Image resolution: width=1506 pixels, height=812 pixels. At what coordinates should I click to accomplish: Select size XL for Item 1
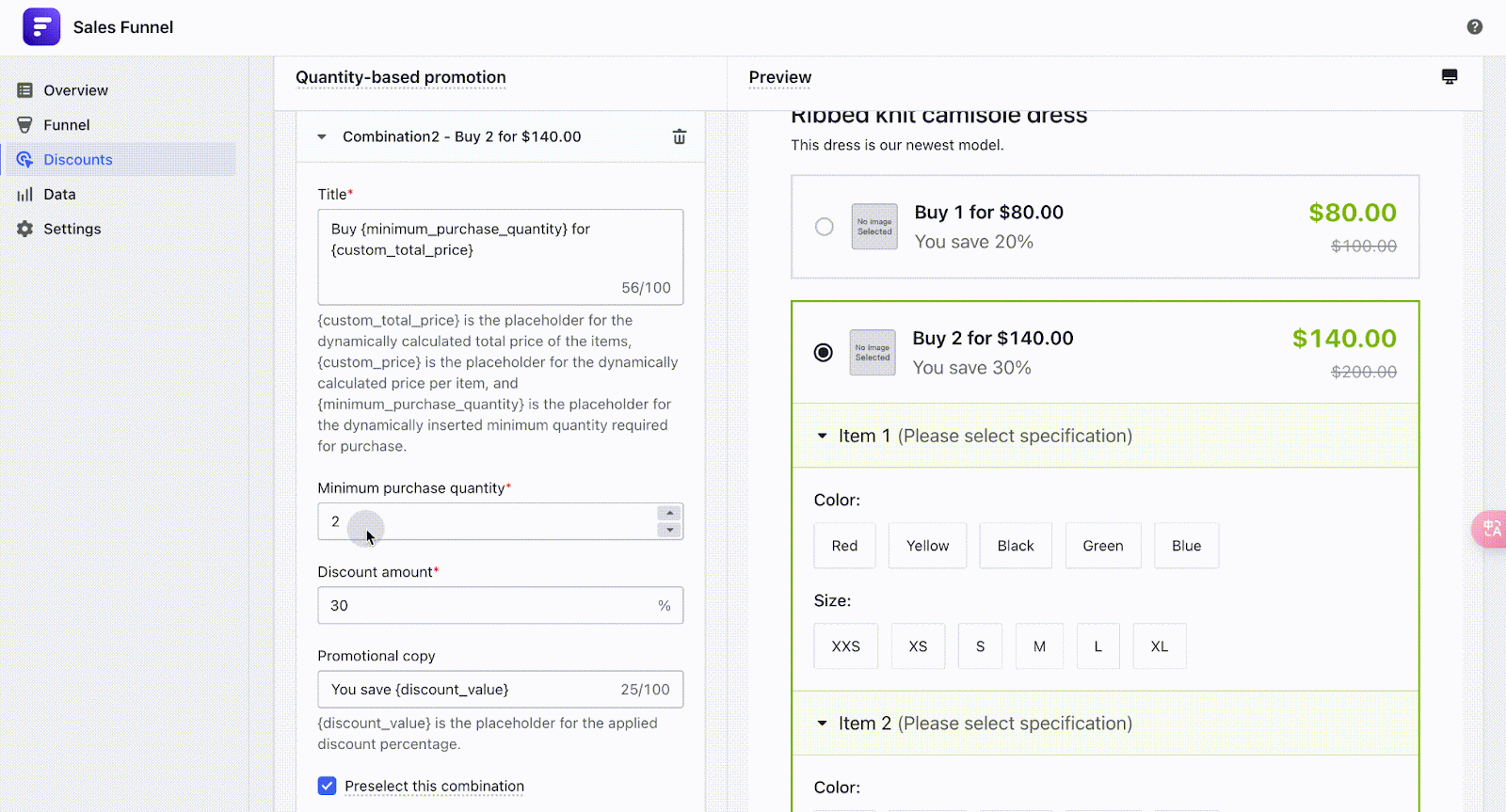pos(1160,646)
